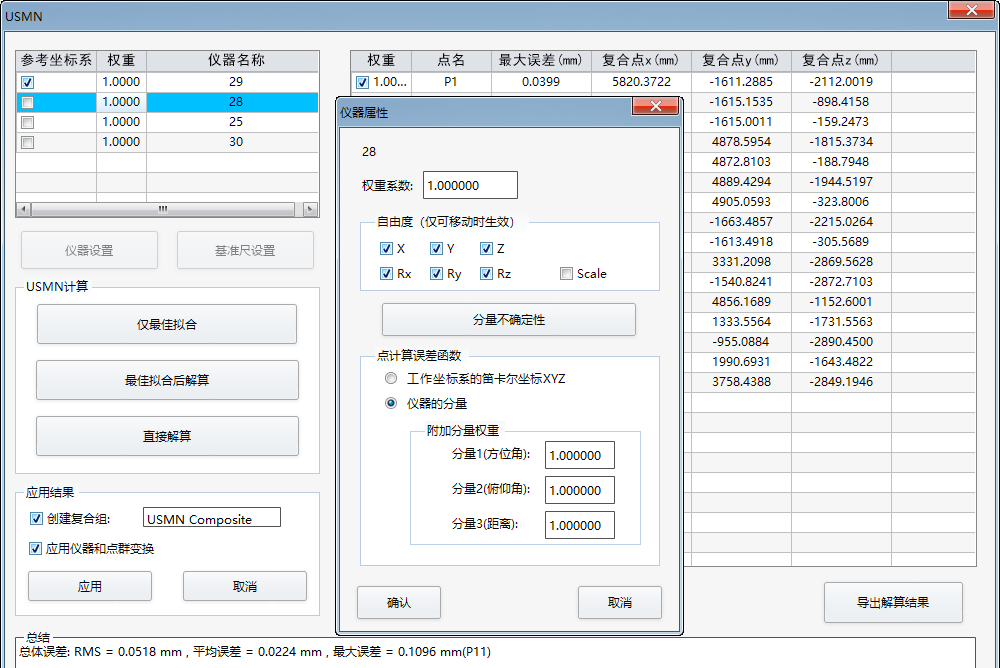Viewport: 1000px width, 668px height.
Task: Click the 分量不确定性 button
Action: pos(508,320)
